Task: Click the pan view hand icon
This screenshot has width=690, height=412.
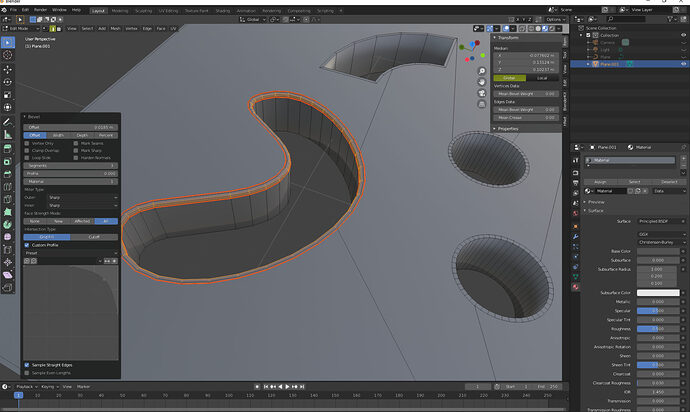Action: click(x=482, y=82)
